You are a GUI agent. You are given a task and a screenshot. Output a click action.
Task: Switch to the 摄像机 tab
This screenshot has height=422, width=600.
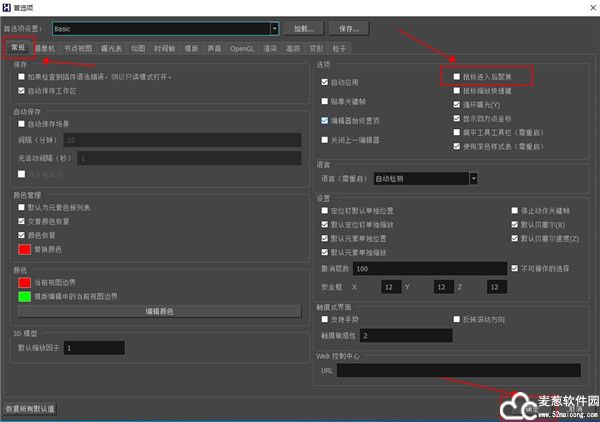pyautogui.click(x=46, y=47)
